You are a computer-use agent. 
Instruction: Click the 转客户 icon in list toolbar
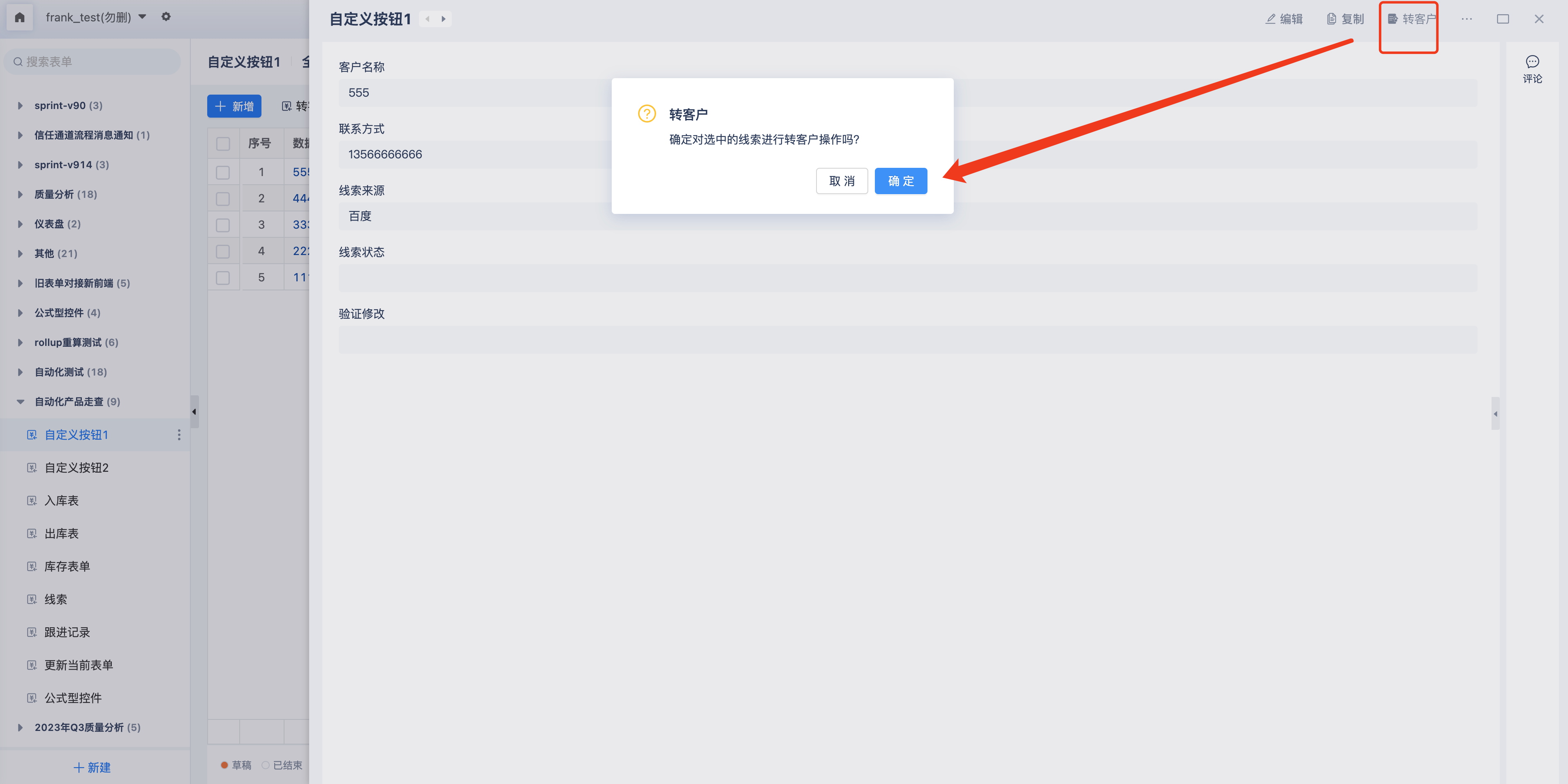coord(287,107)
